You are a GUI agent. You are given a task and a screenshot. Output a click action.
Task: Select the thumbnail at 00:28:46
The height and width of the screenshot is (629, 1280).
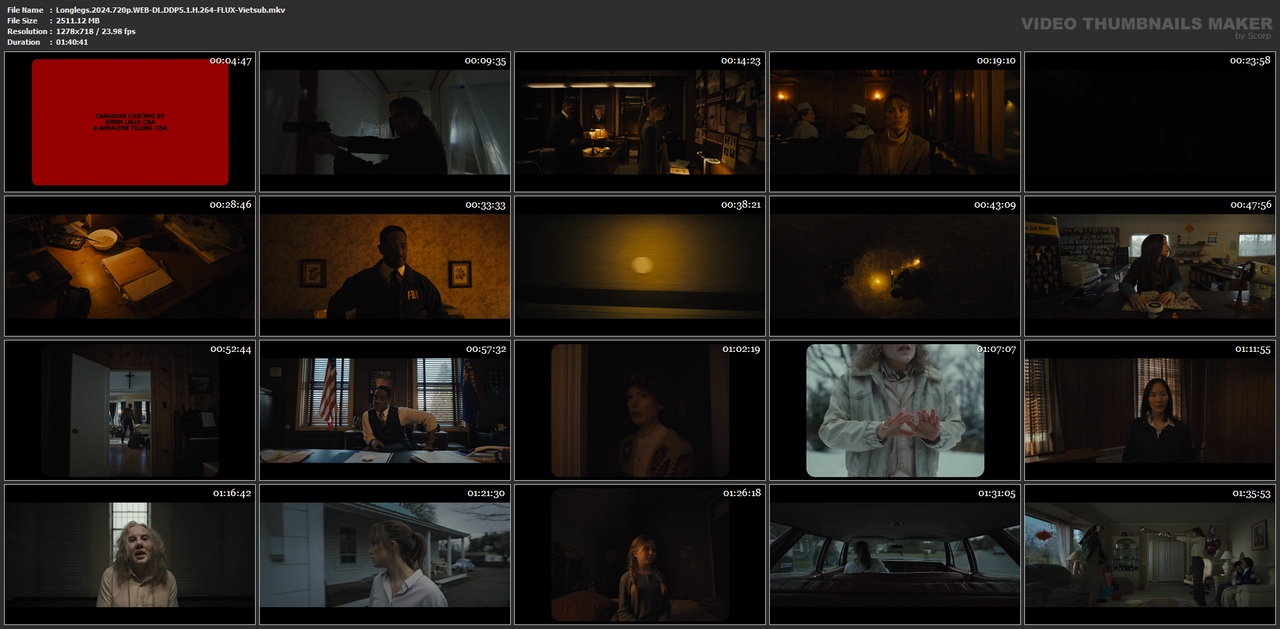coord(130,266)
